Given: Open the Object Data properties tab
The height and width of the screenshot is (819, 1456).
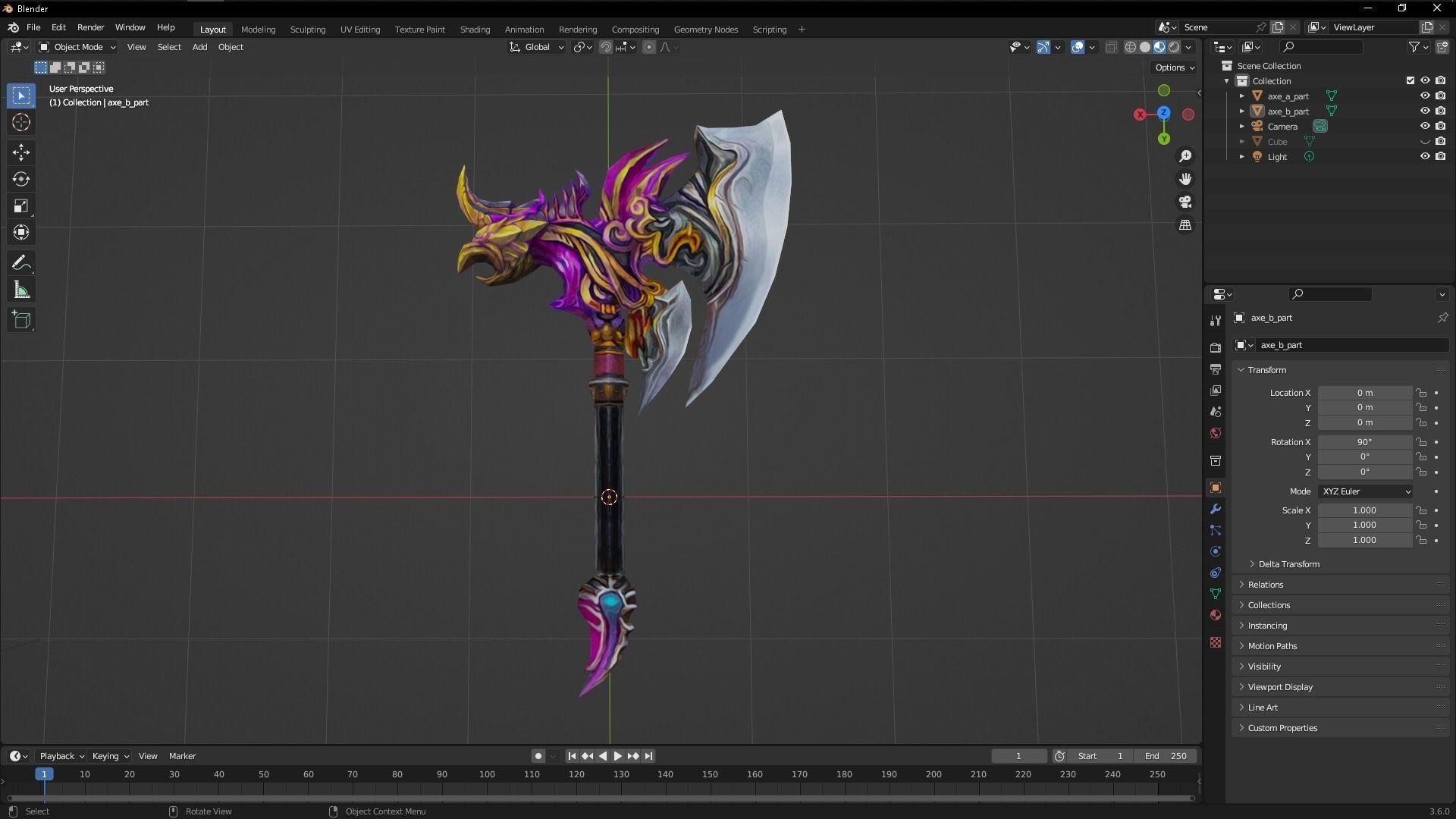Looking at the screenshot, I should coord(1216,594).
